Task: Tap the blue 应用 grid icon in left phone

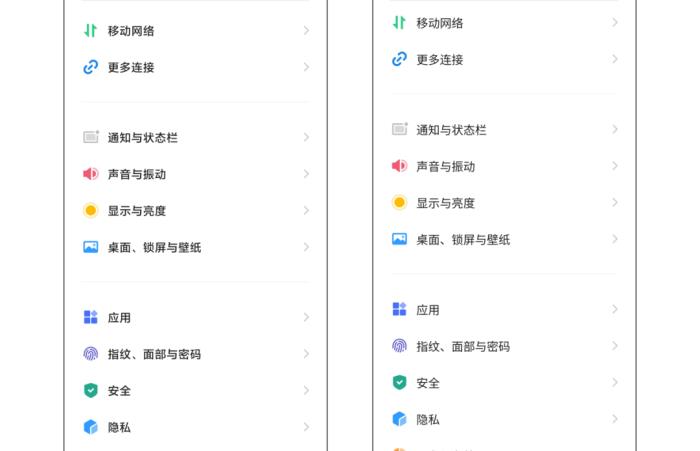Action: point(91,317)
